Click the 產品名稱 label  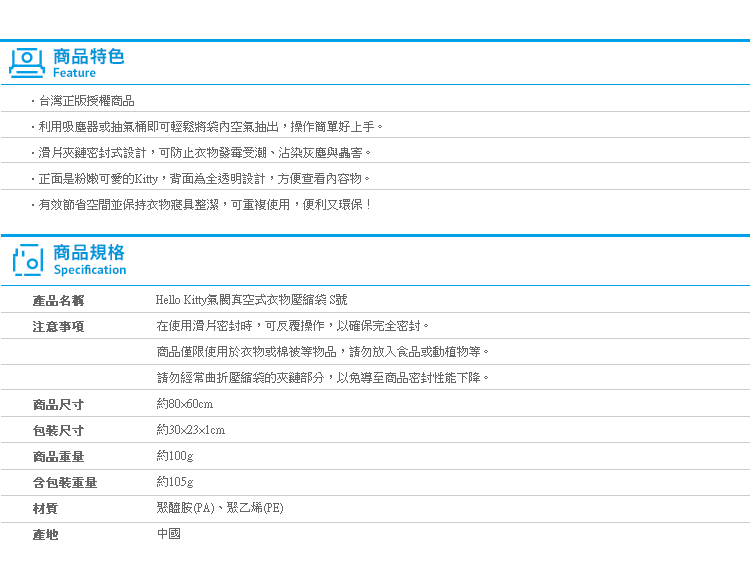58,300
